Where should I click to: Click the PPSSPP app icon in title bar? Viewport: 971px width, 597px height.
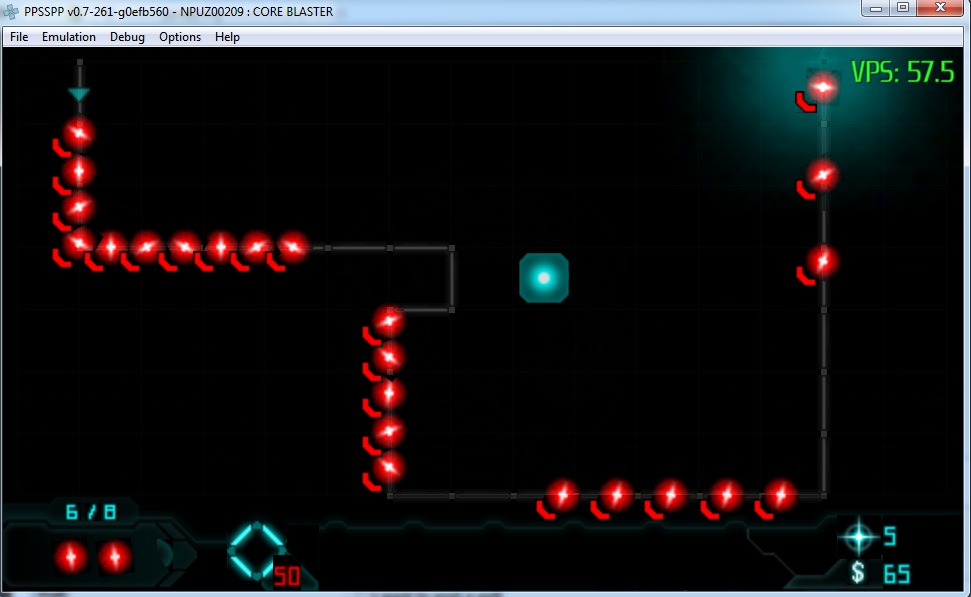click(12, 12)
